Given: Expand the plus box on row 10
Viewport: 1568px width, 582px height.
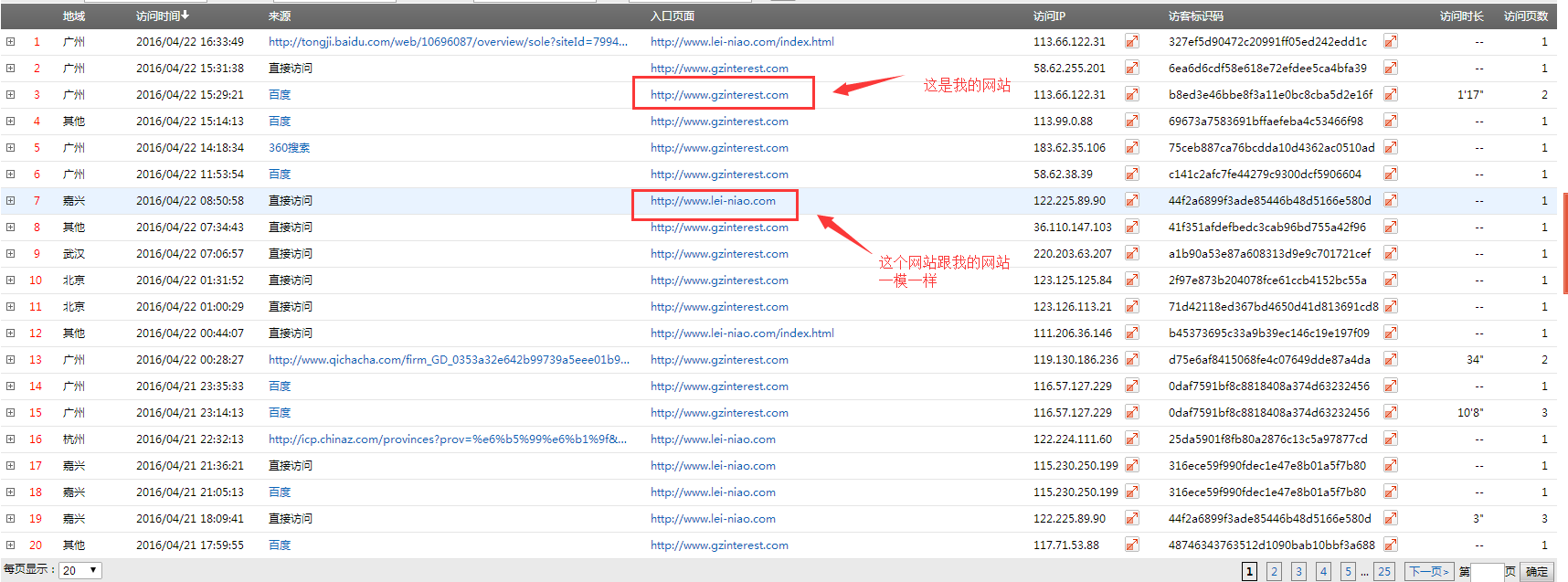Looking at the screenshot, I should click(10, 280).
